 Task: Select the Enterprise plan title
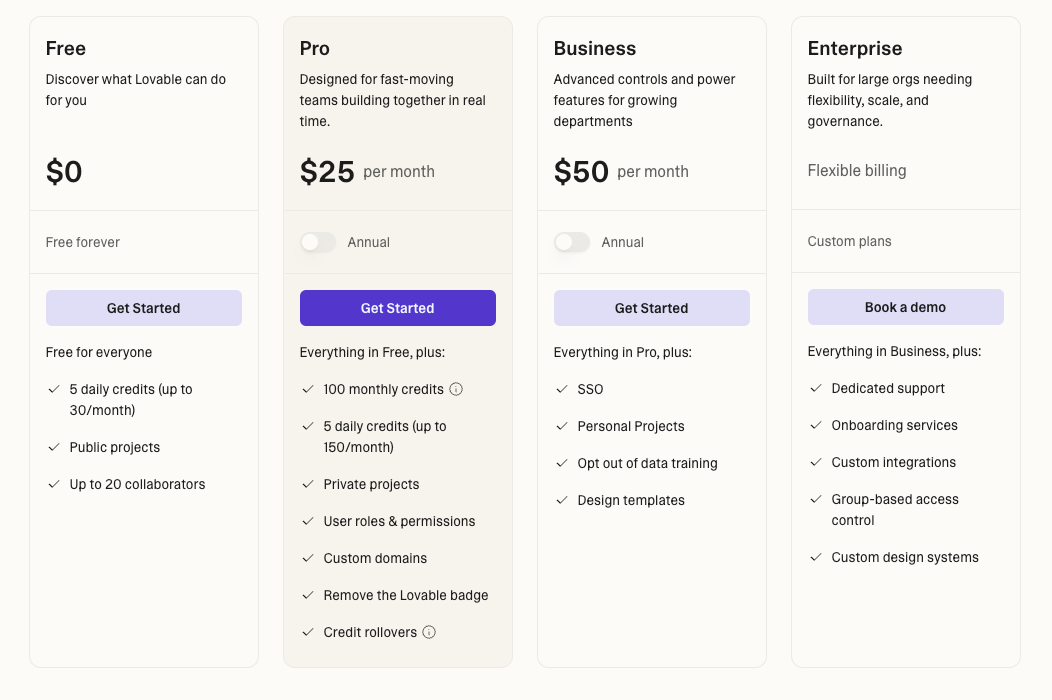coord(855,48)
